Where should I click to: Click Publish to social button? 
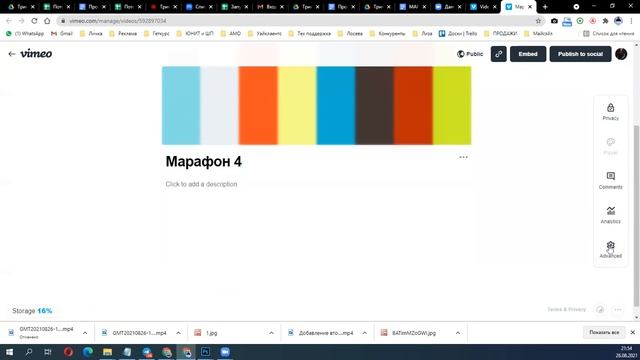tap(580, 54)
